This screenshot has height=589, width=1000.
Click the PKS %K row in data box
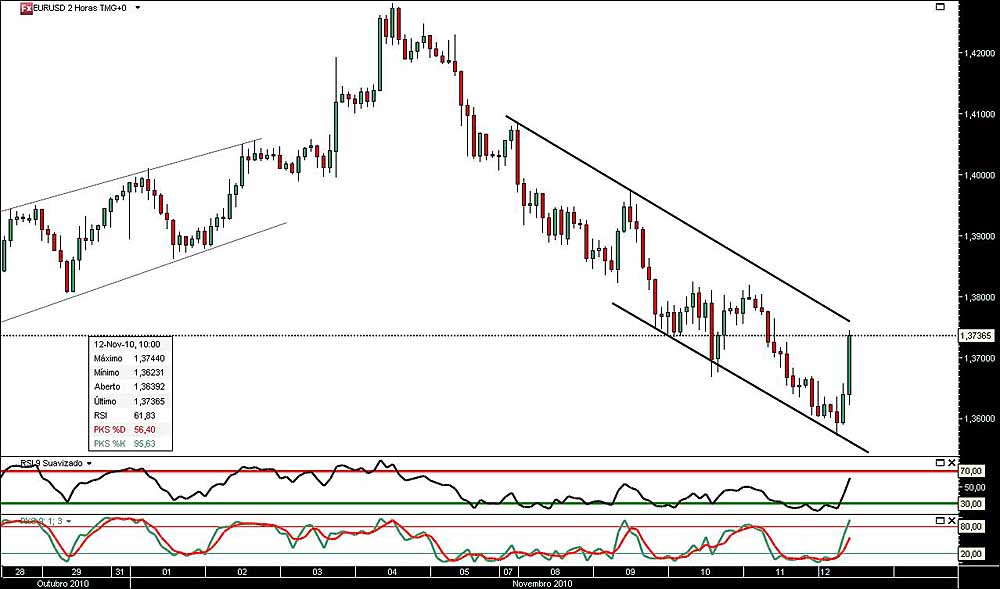click(130, 444)
